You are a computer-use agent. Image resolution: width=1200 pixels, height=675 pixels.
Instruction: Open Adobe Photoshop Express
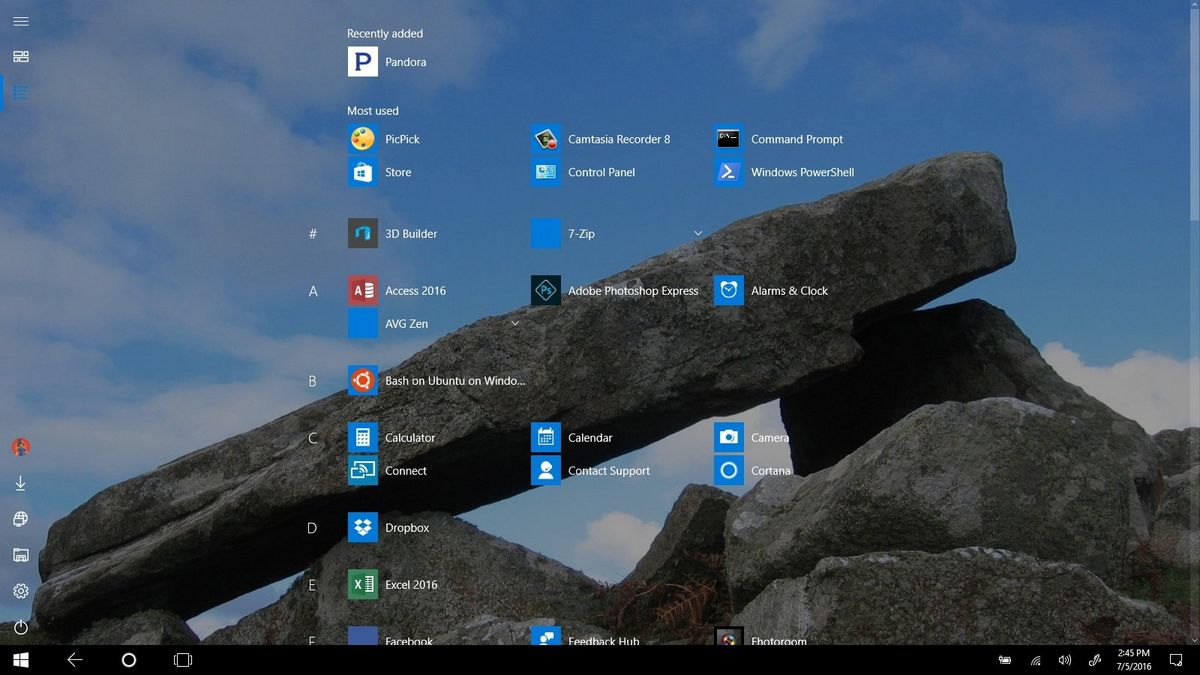632,290
